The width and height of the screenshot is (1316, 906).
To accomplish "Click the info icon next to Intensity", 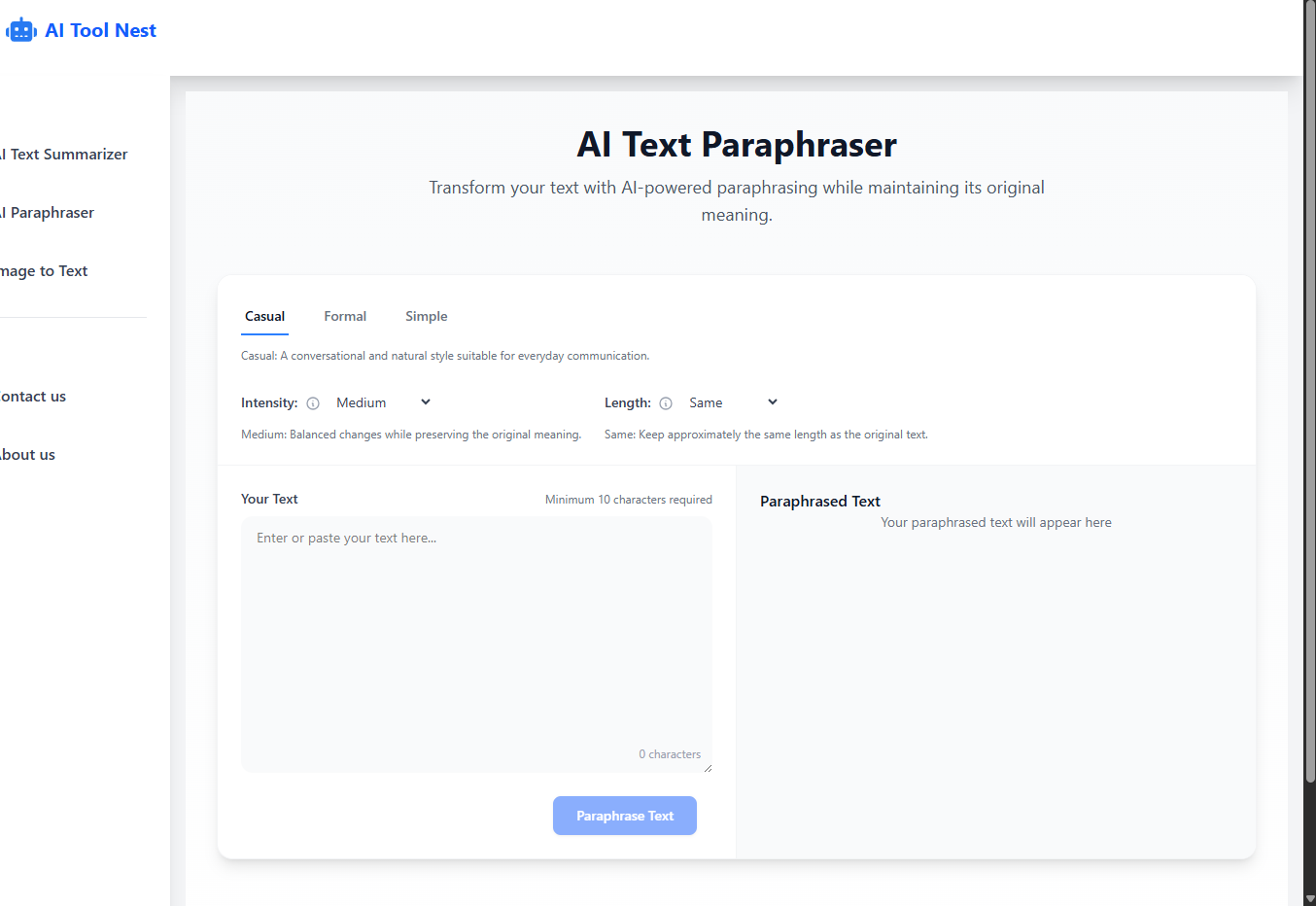I will pyautogui.click(x=312, y=402).
